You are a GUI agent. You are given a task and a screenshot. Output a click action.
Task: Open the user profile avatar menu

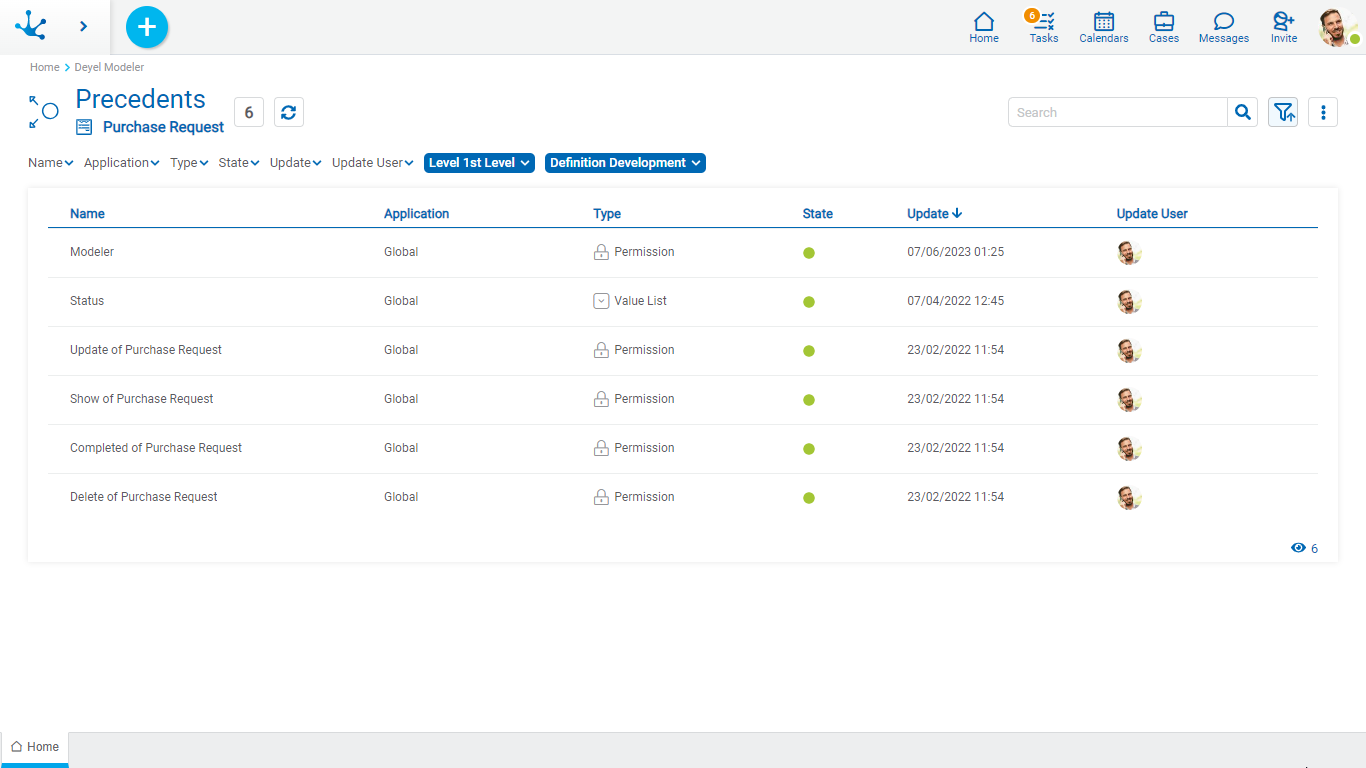tap(1338, 28)
